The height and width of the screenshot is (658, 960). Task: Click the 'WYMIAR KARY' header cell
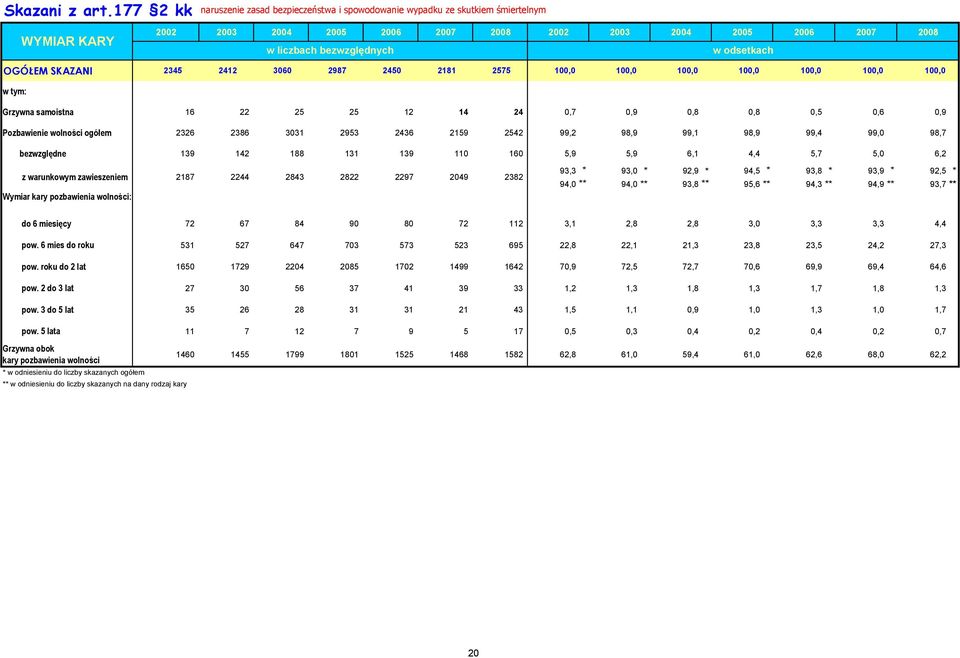click(x=67, y=41)
